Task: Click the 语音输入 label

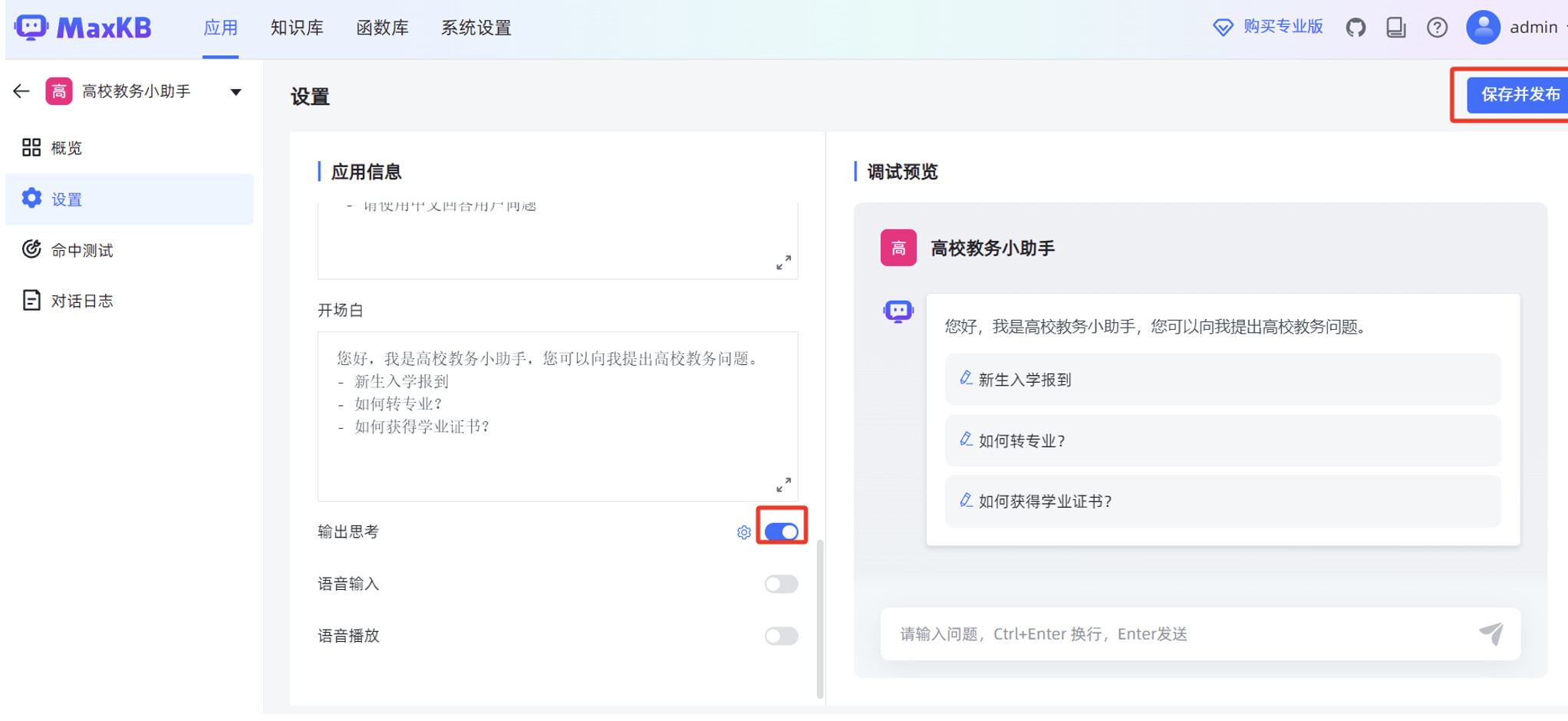Action: [348, 584]
